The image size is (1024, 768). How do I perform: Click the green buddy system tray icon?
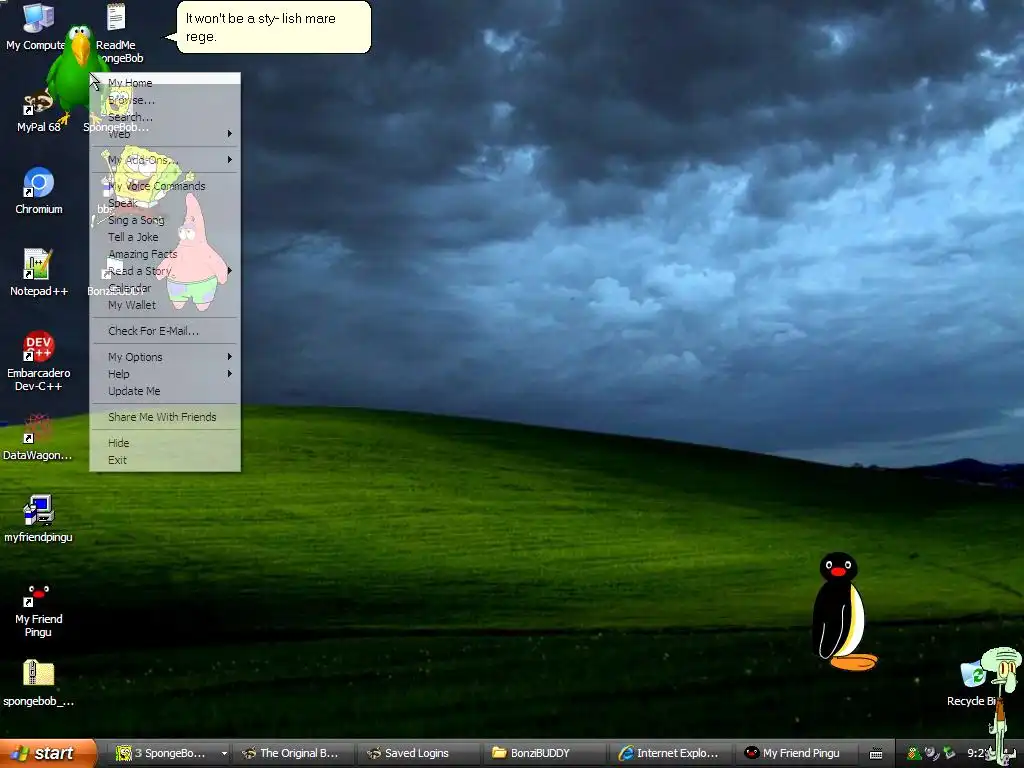(914, 754)
